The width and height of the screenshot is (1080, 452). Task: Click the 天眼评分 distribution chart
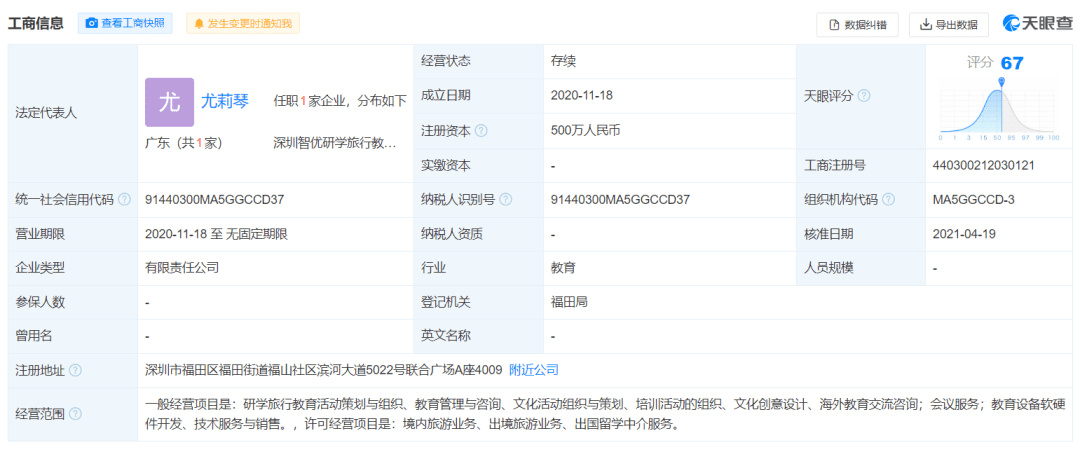[1000, 110]
